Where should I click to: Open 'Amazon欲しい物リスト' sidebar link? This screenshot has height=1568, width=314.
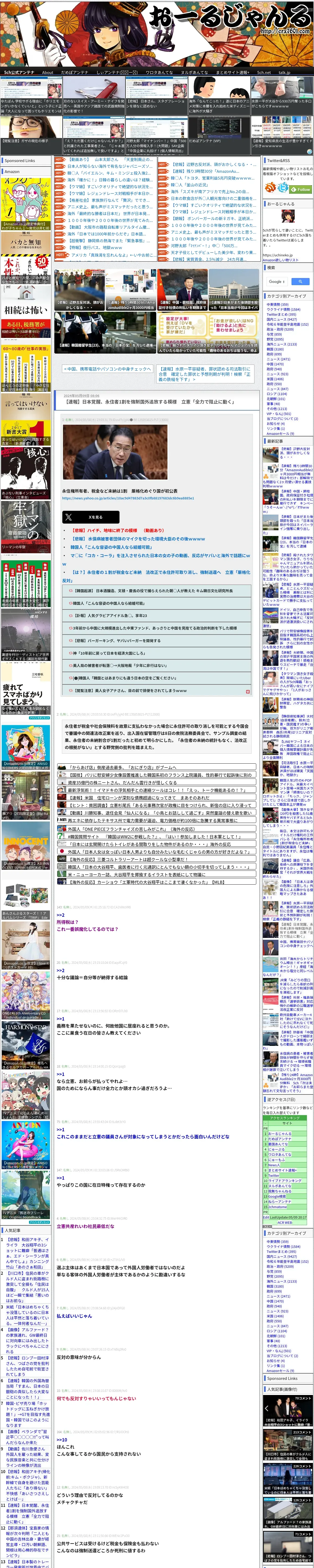(281, 260)
